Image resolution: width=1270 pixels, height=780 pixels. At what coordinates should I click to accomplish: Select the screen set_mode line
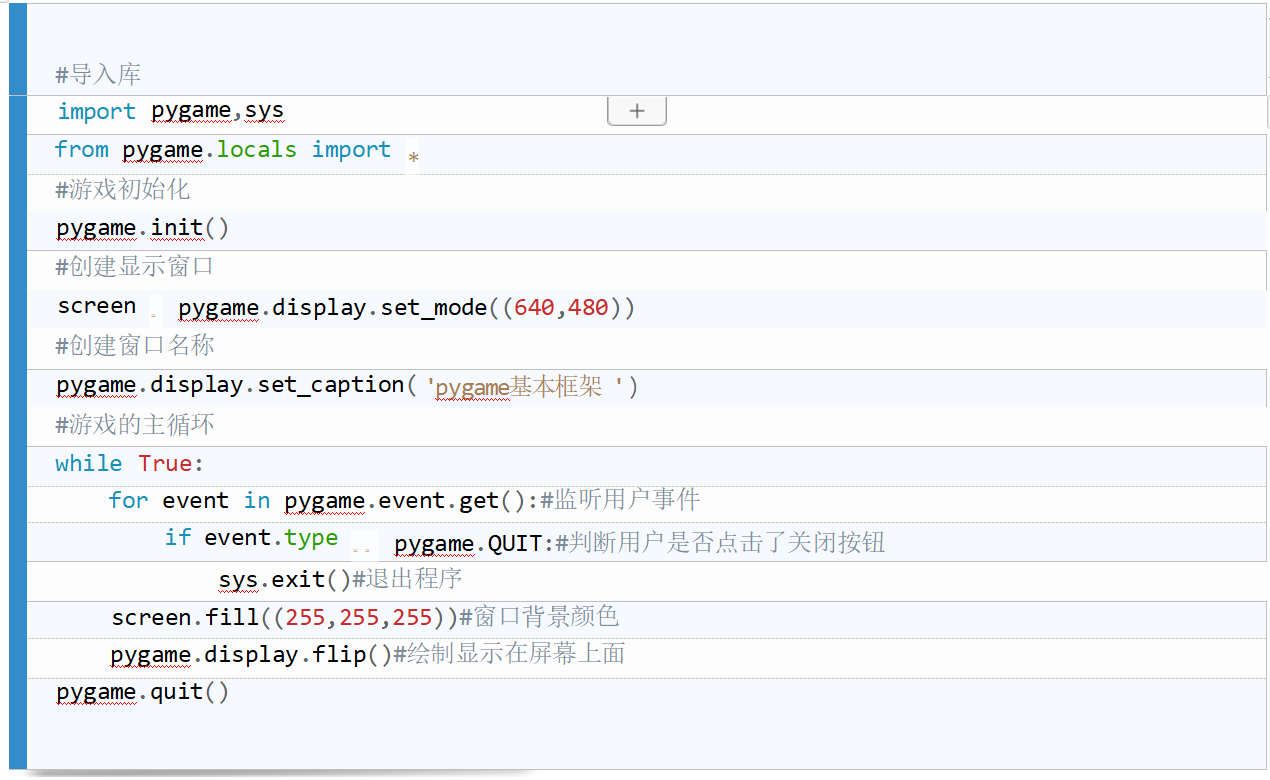(x=340, y=307)
